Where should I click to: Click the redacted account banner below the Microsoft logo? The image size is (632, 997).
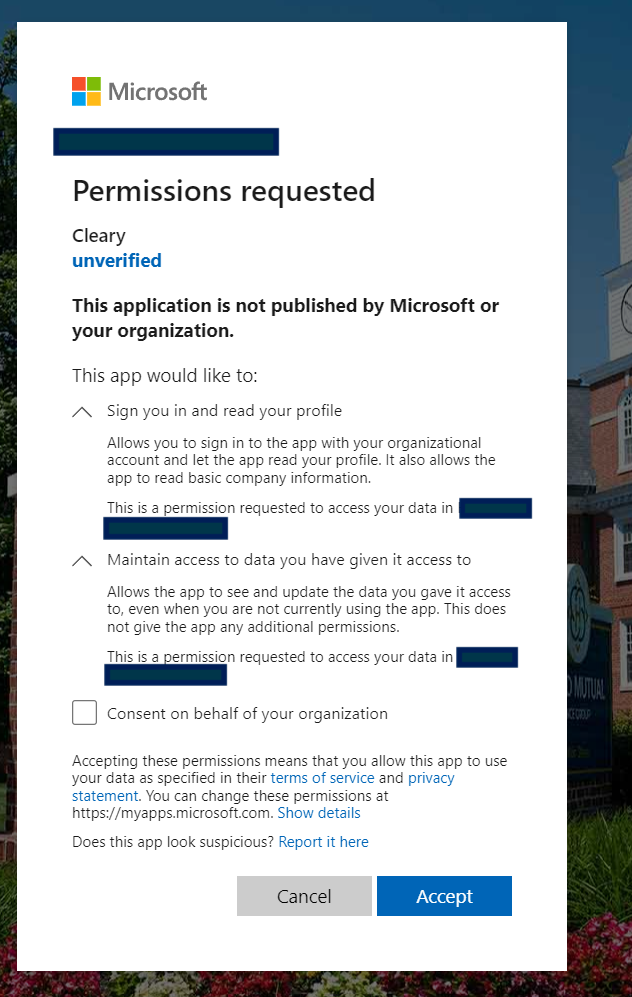165,141
